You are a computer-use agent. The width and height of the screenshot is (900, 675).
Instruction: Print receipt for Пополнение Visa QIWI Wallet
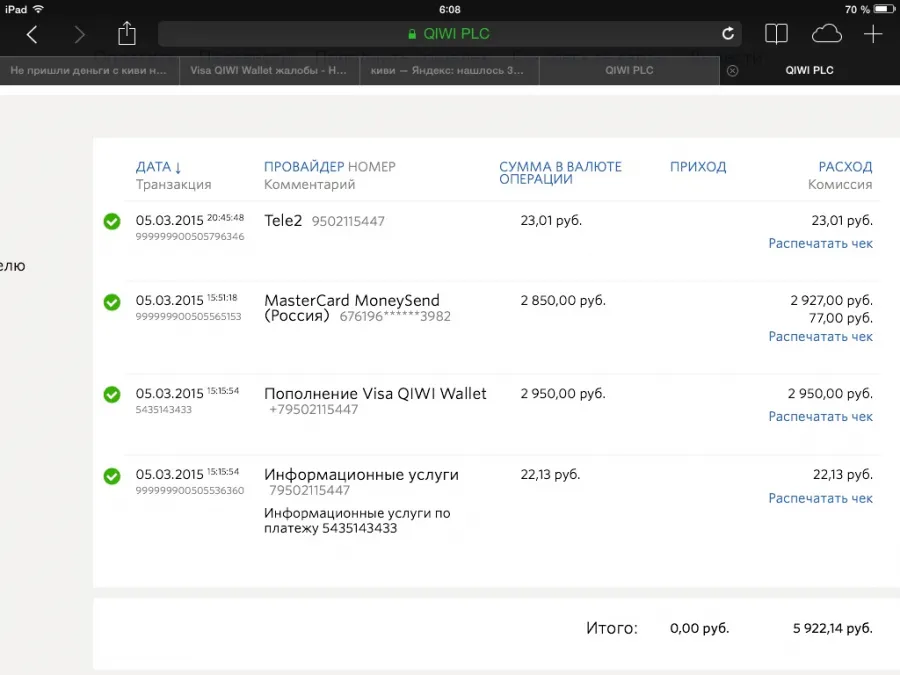click(820, 417)
